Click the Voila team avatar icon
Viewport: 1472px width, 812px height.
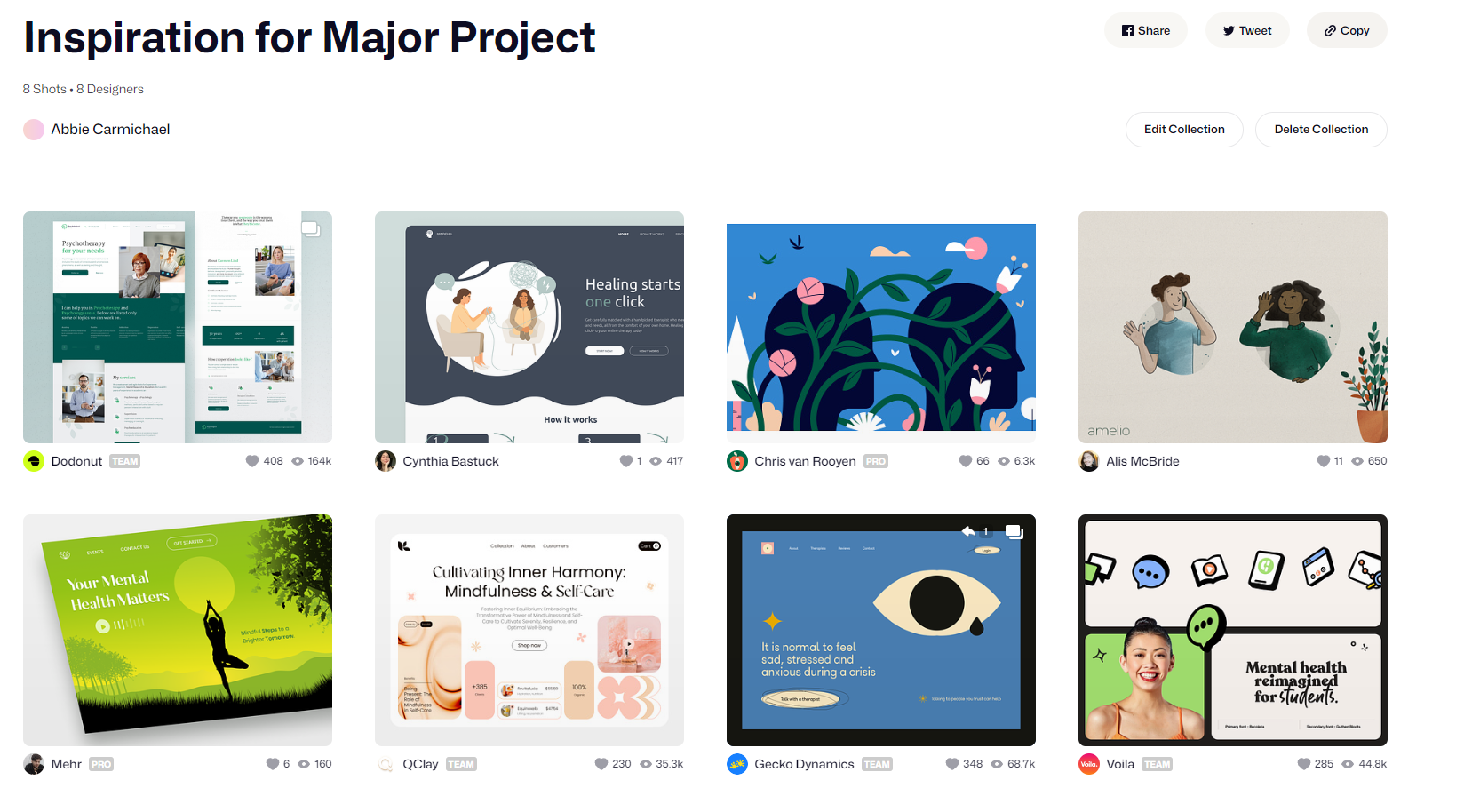tap(1089, 764)
